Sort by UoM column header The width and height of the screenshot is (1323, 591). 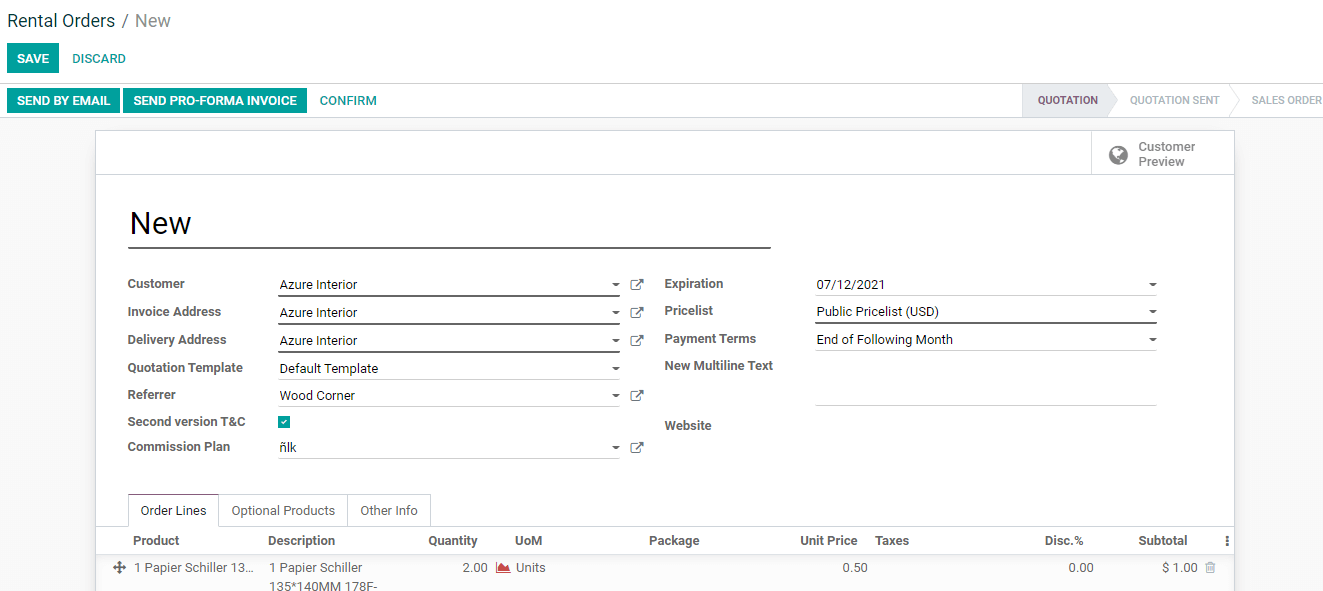(x=528, y=541)
